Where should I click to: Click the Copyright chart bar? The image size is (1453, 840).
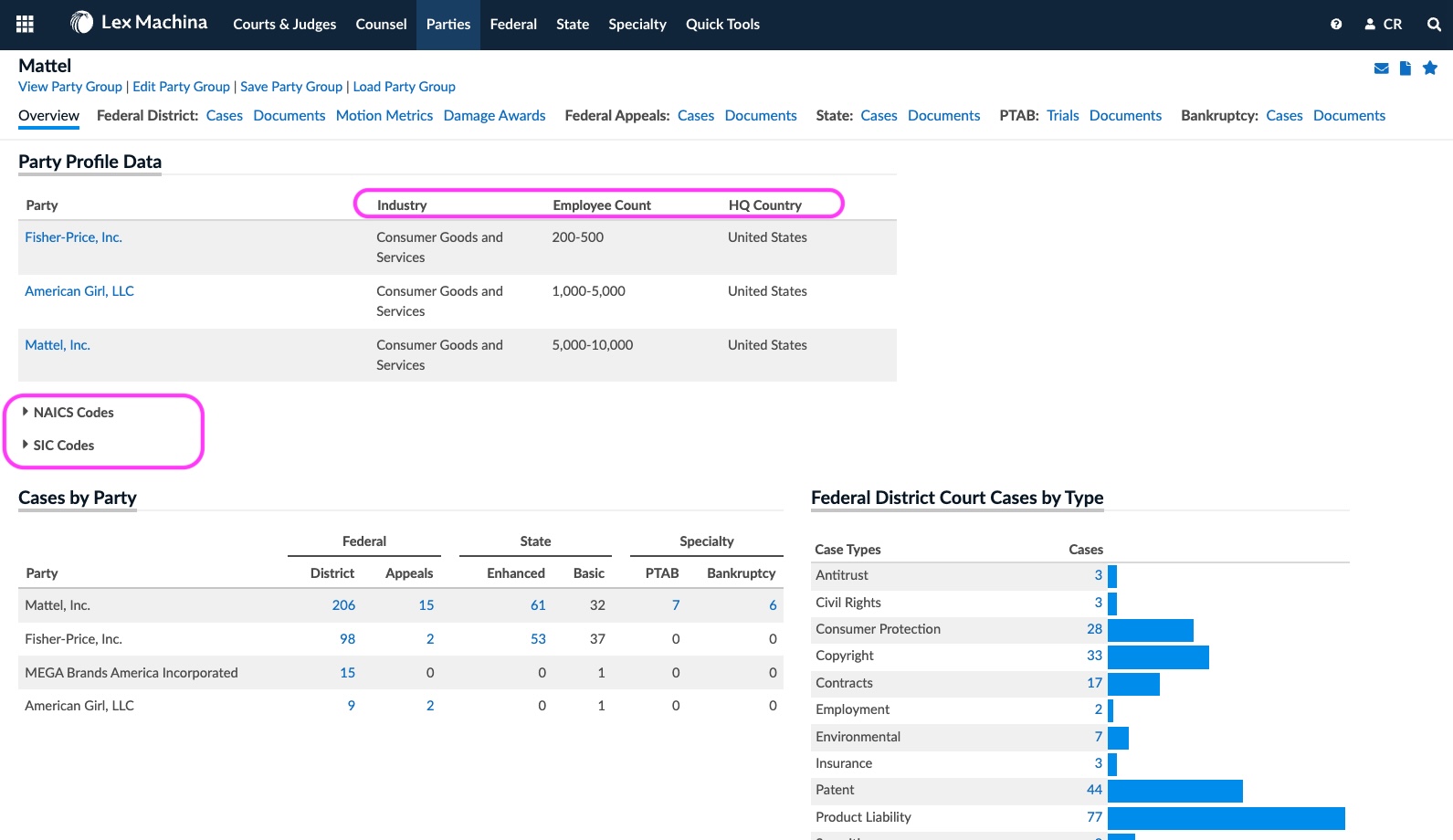[x=1158, y=657]
